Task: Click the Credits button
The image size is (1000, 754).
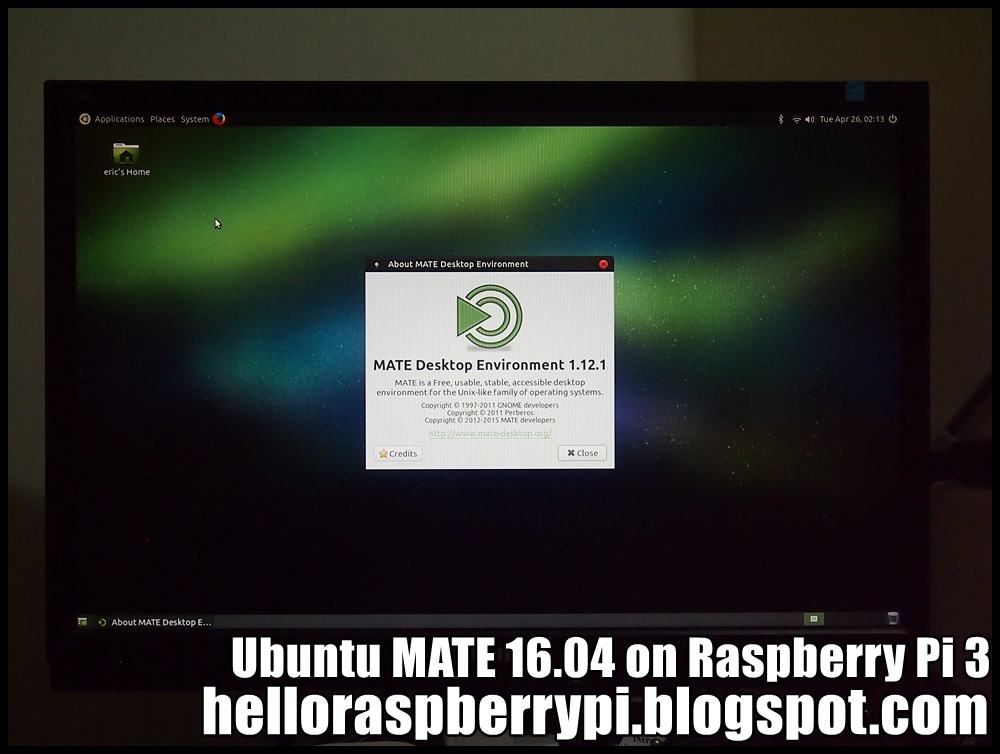Action: [x=398, y=454]
